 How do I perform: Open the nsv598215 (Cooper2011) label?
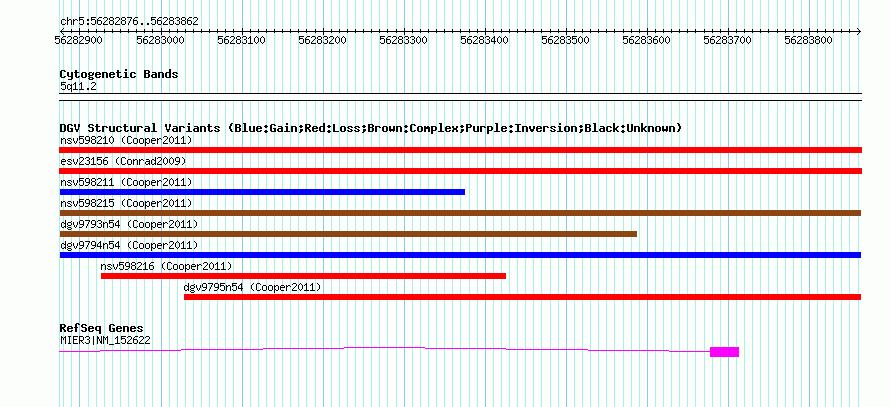coord(126,203)
